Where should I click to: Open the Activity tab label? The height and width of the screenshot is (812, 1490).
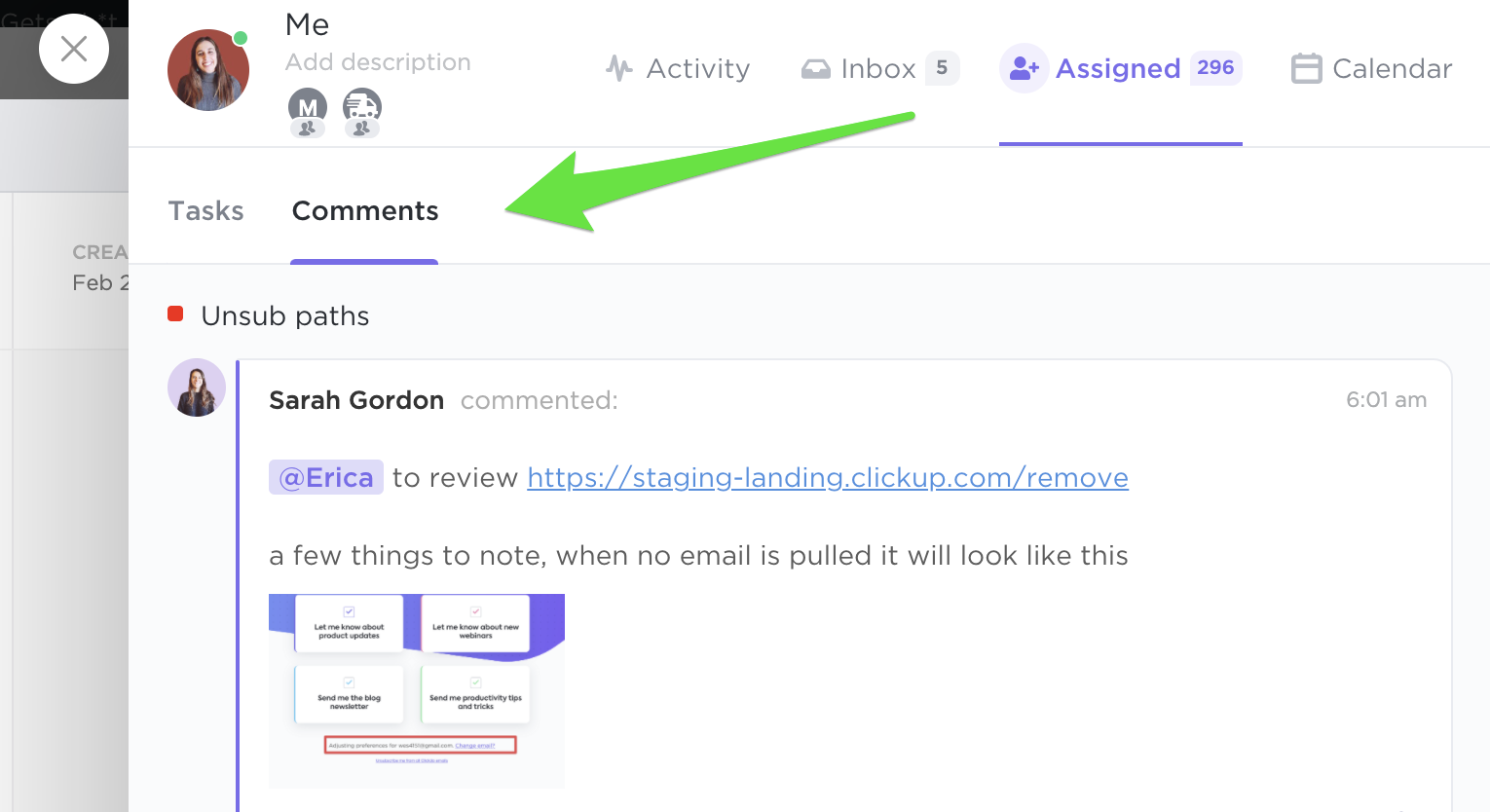pyautogui.click(x=698, y=69)
